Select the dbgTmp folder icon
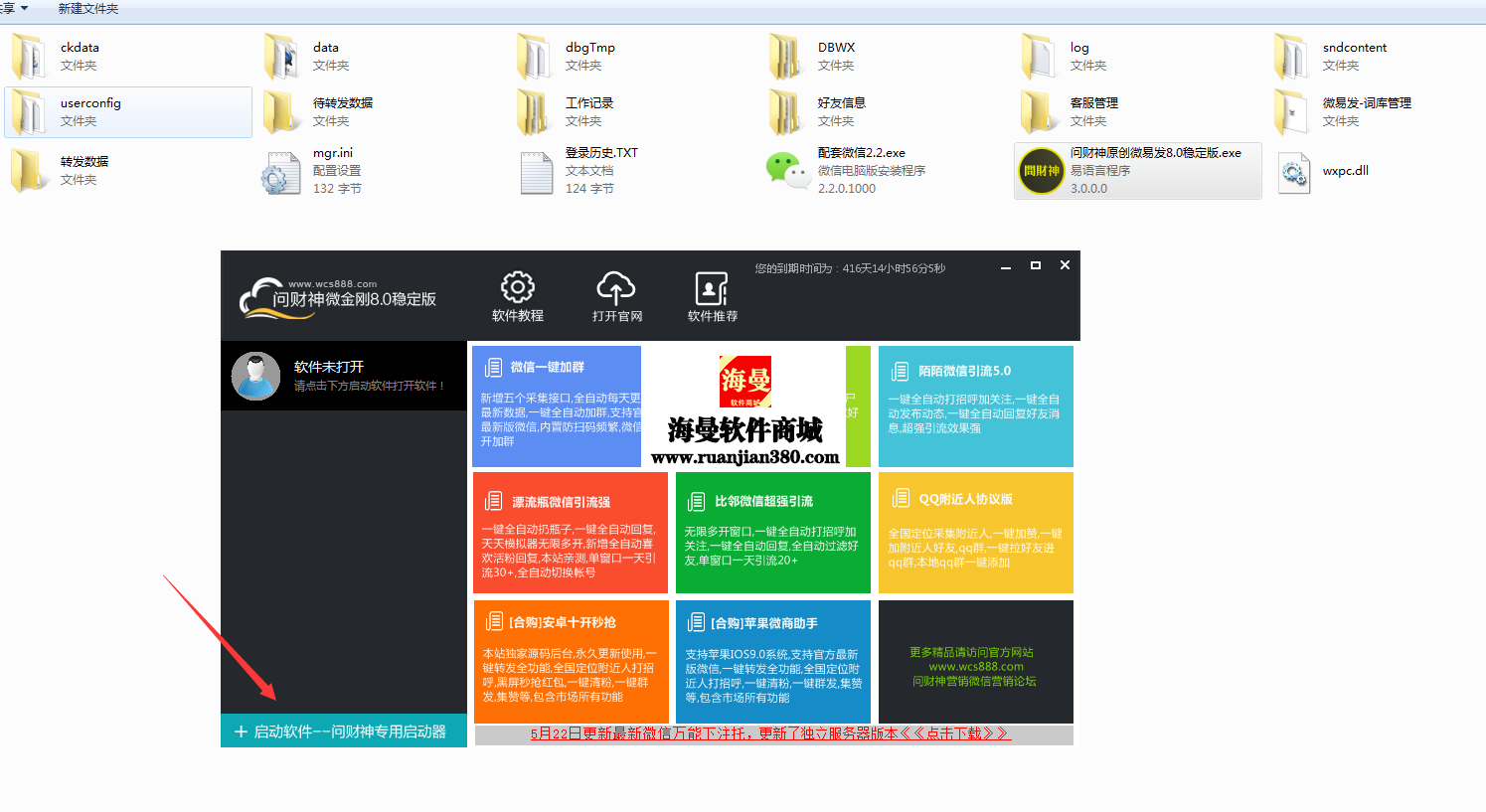This screenshot has width=1486, height=812. 534,56
